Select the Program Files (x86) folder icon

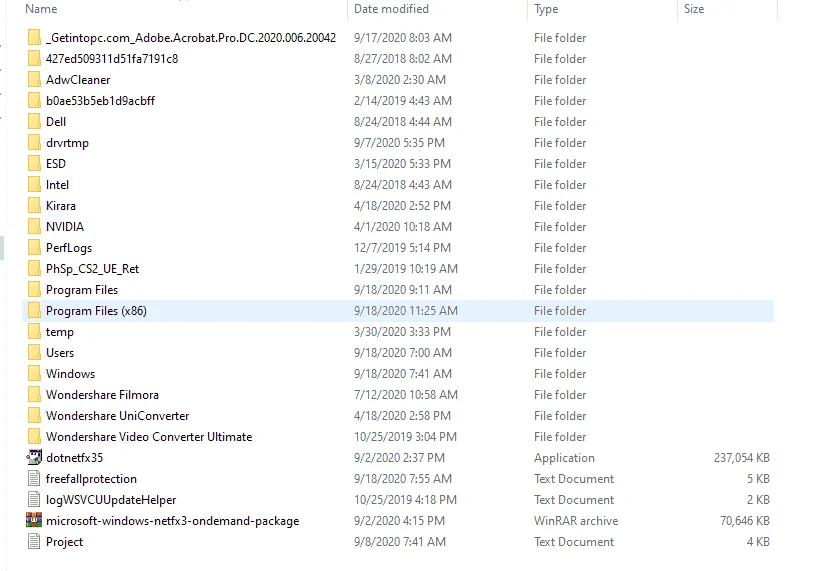click(34, 310)
